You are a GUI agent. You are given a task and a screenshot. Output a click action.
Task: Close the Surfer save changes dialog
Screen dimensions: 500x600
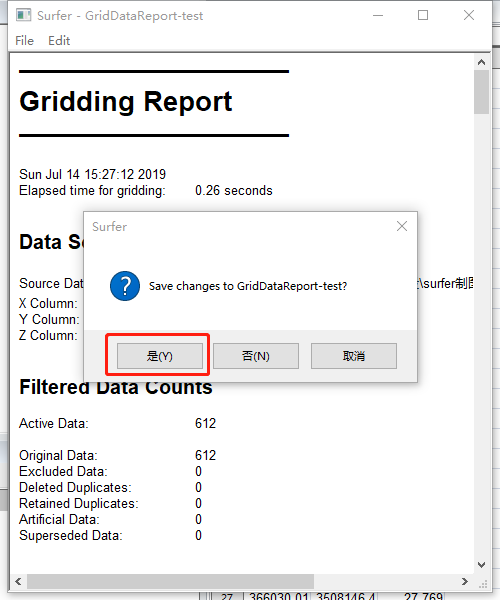(x=402, y=226)
